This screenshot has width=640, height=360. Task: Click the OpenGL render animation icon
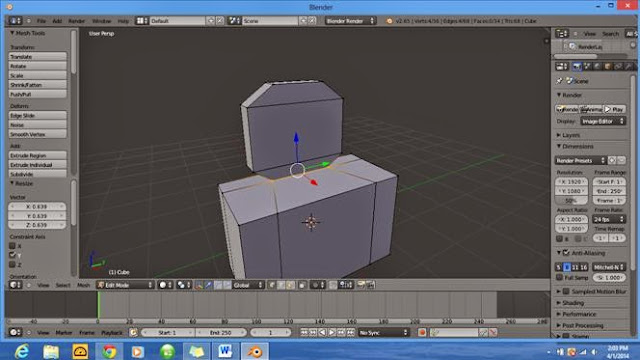pyautogui.click(x=371, y=285)
